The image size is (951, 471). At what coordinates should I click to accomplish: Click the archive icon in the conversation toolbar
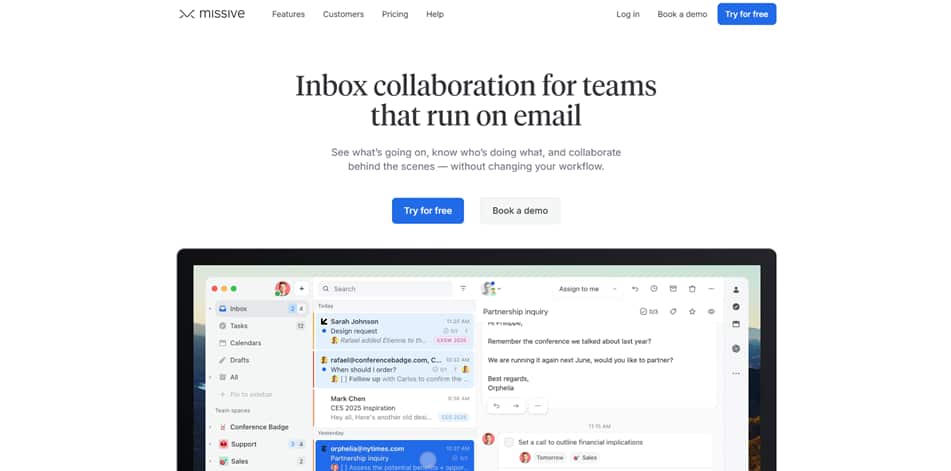point(674,288)
